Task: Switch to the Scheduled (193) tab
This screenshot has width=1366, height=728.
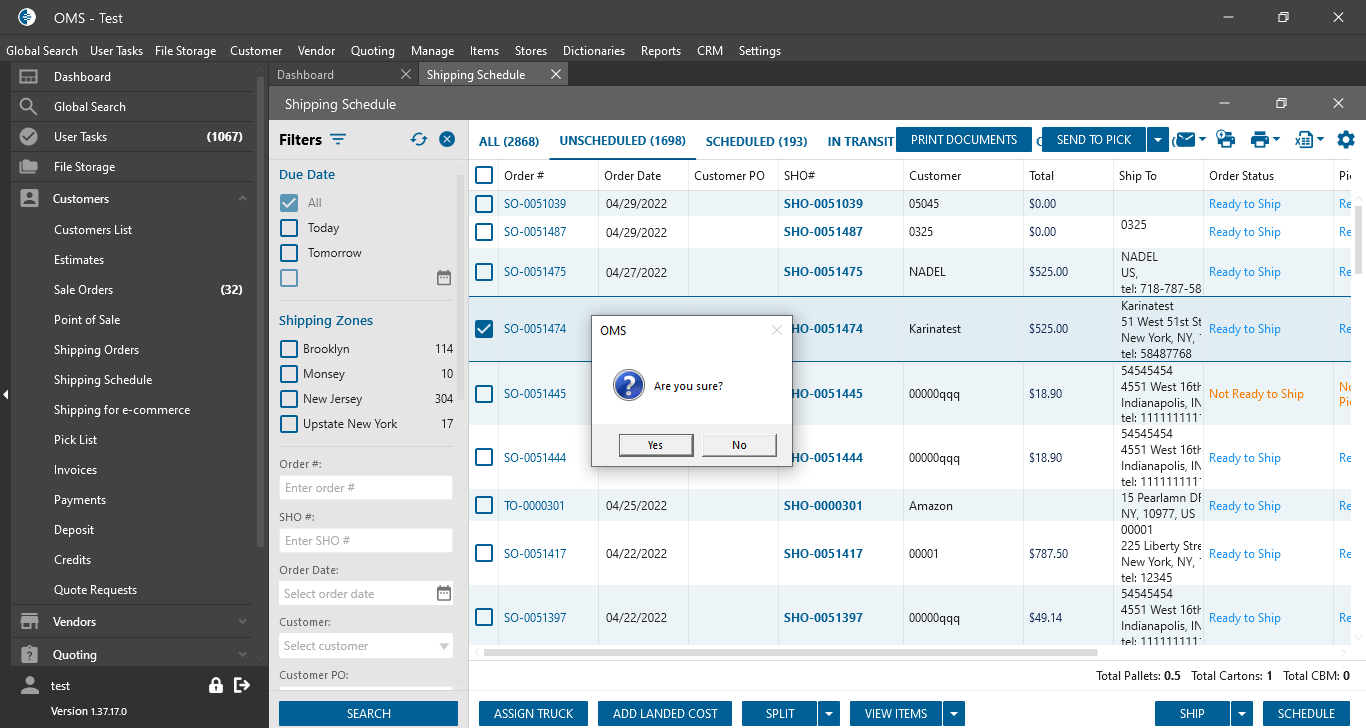Action: point(756,141)
